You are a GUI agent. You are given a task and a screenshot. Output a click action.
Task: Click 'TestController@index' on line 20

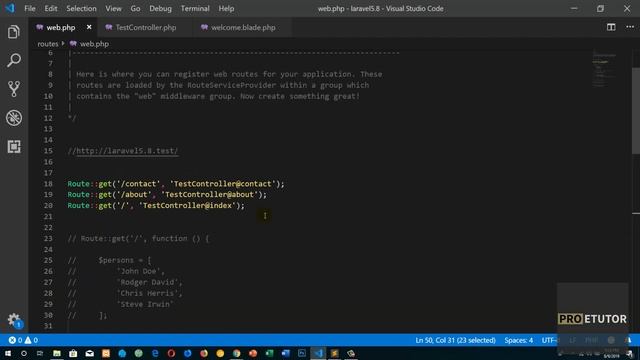187,206
